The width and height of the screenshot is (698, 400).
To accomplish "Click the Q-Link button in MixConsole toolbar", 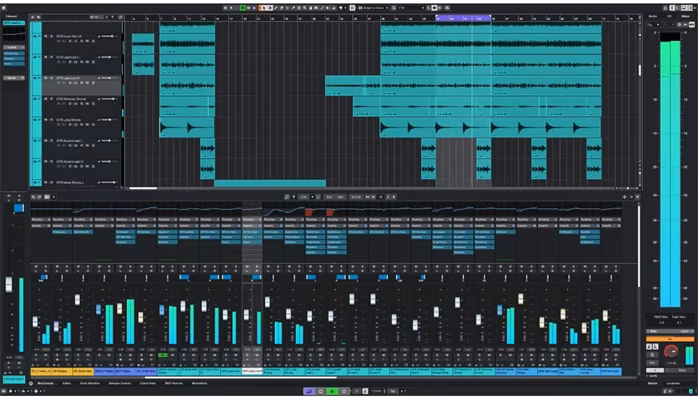I will pos(356,197).
